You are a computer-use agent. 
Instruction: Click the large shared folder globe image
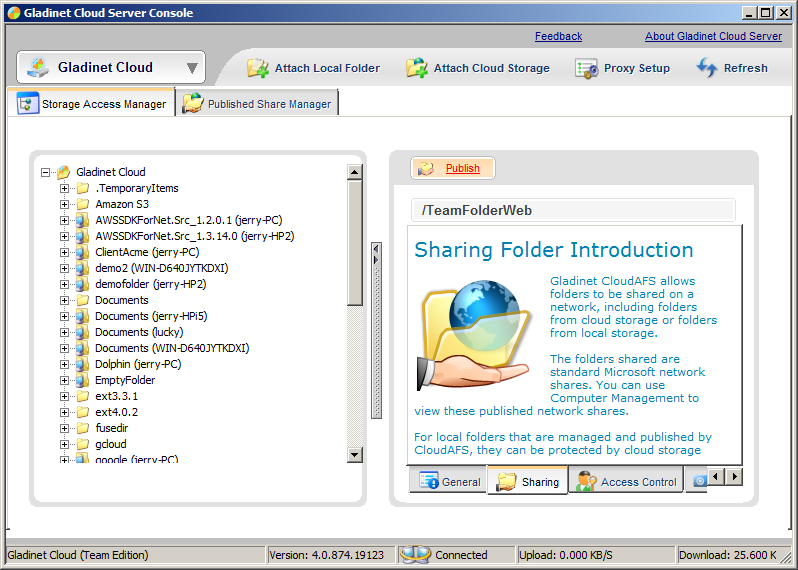click(x=473, y=336)
